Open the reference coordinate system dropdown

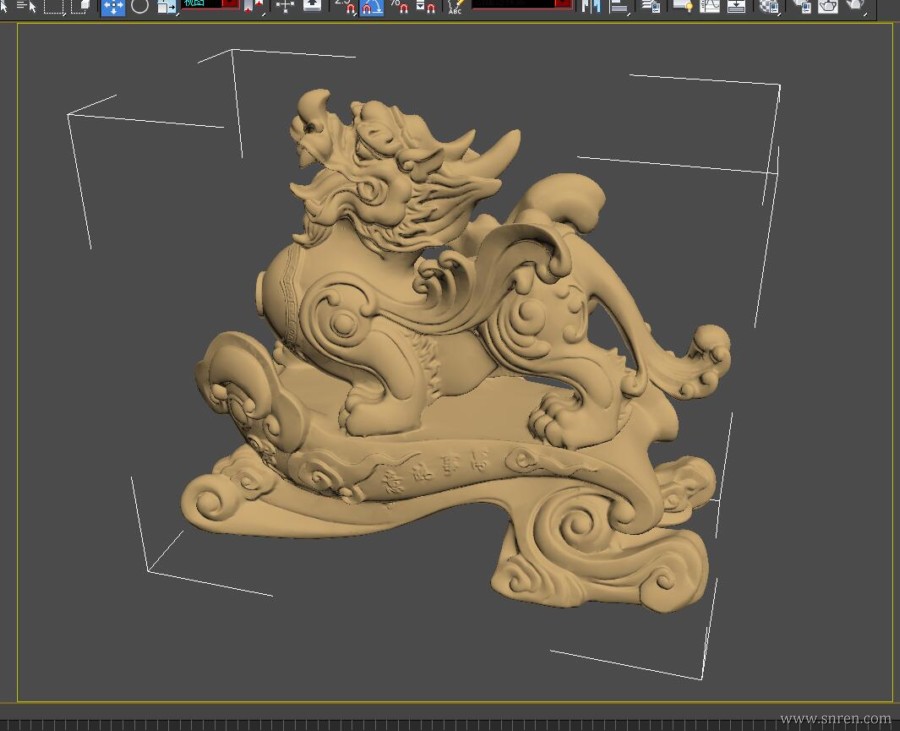(x=211, y=4)
